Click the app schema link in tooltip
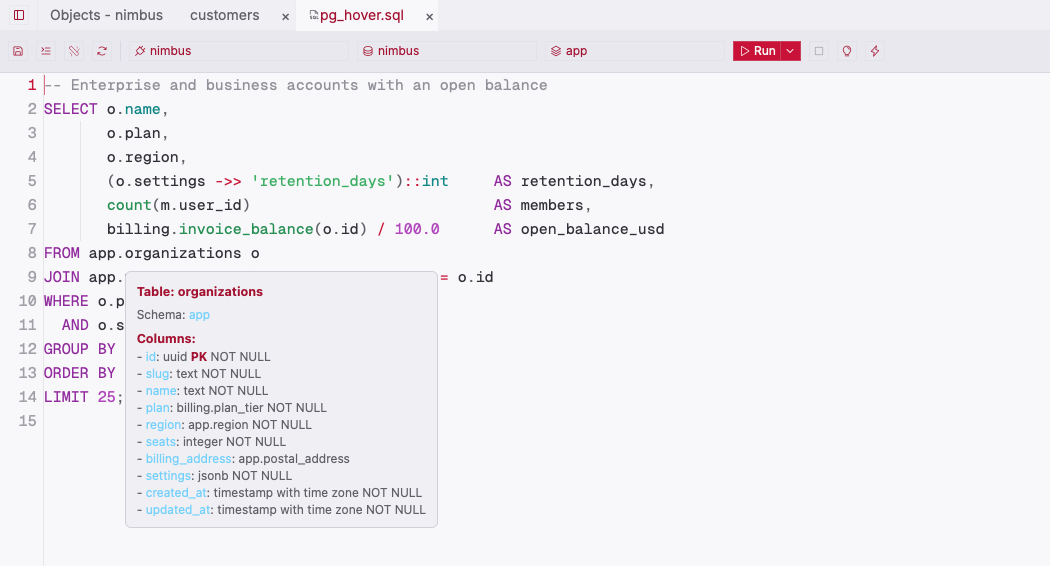The image size is (1050, 566). pos(199,315)
